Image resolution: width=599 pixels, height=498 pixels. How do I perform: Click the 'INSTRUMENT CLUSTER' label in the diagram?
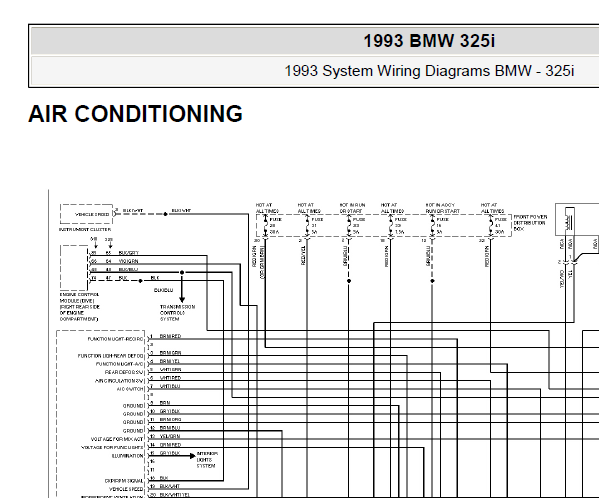point(85,230)
